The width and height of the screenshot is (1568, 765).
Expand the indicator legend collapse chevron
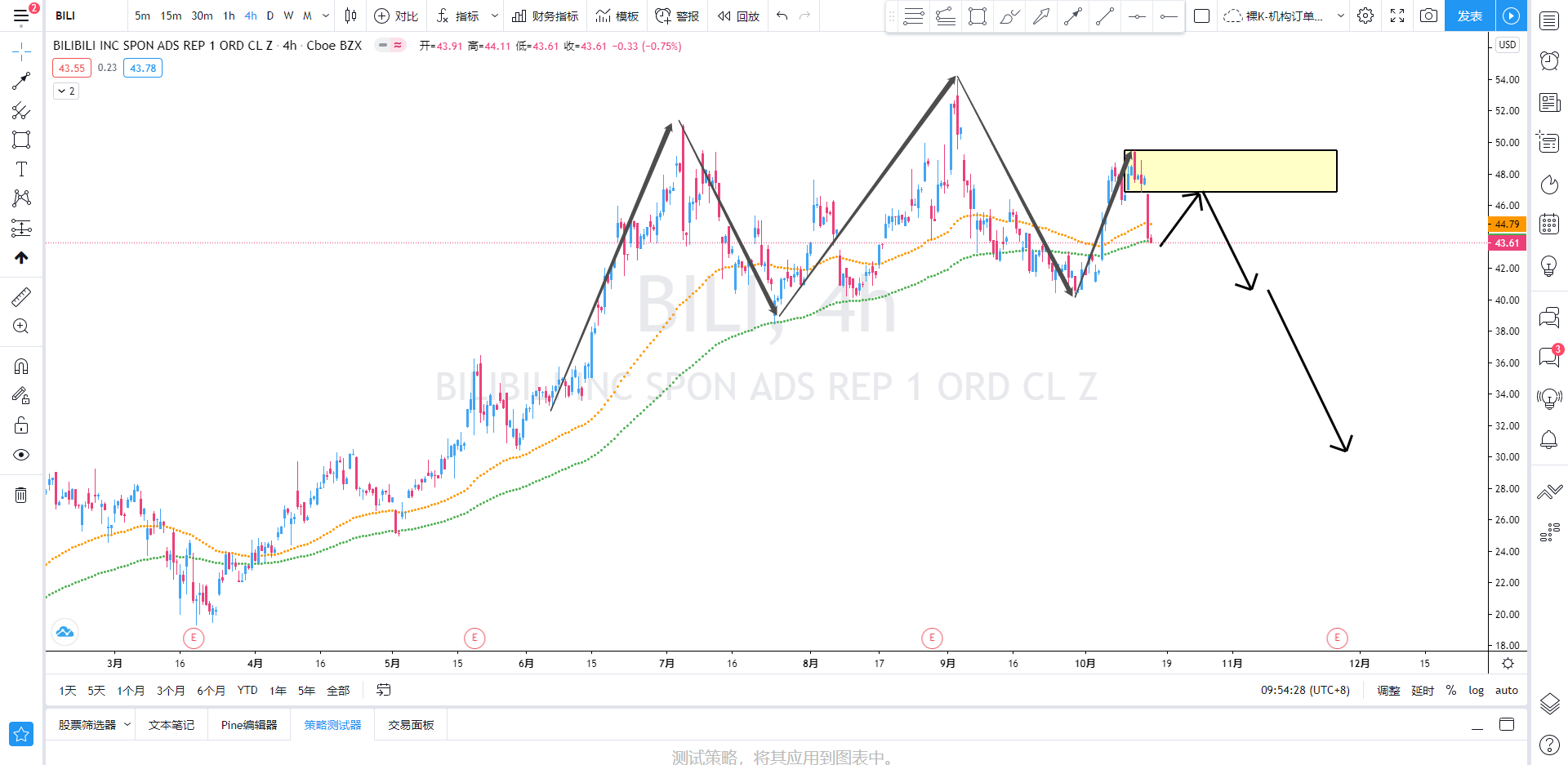[66, 91]
